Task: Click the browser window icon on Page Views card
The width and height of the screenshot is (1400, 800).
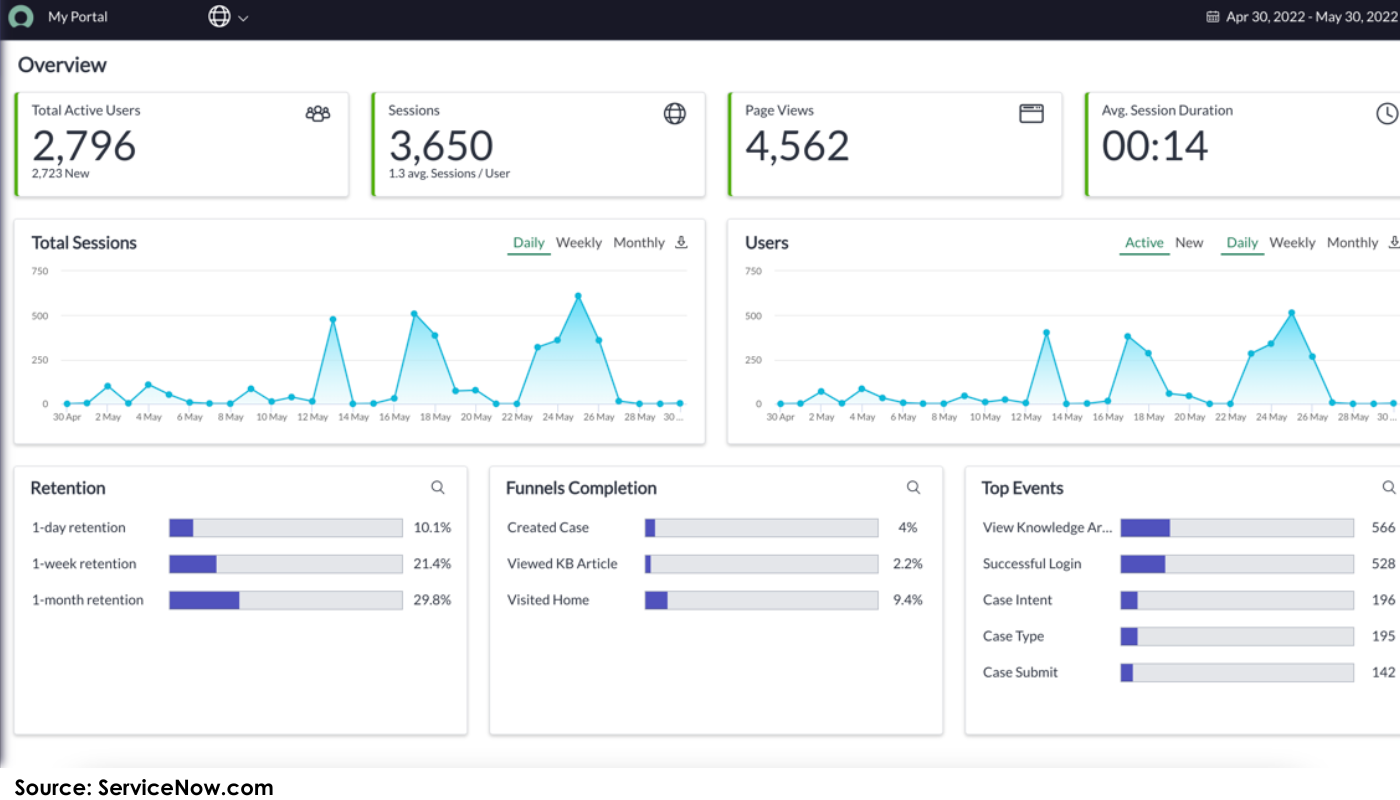Action: [x=1031, y=113]
